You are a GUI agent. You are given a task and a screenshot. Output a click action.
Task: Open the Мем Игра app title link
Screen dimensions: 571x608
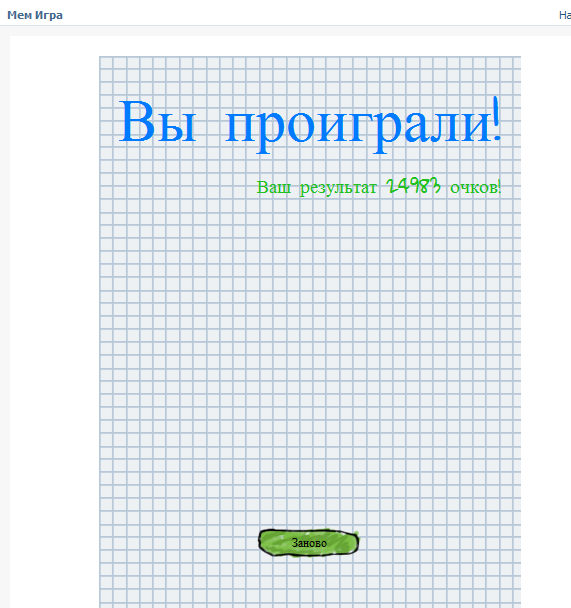(x=35, y=15)
